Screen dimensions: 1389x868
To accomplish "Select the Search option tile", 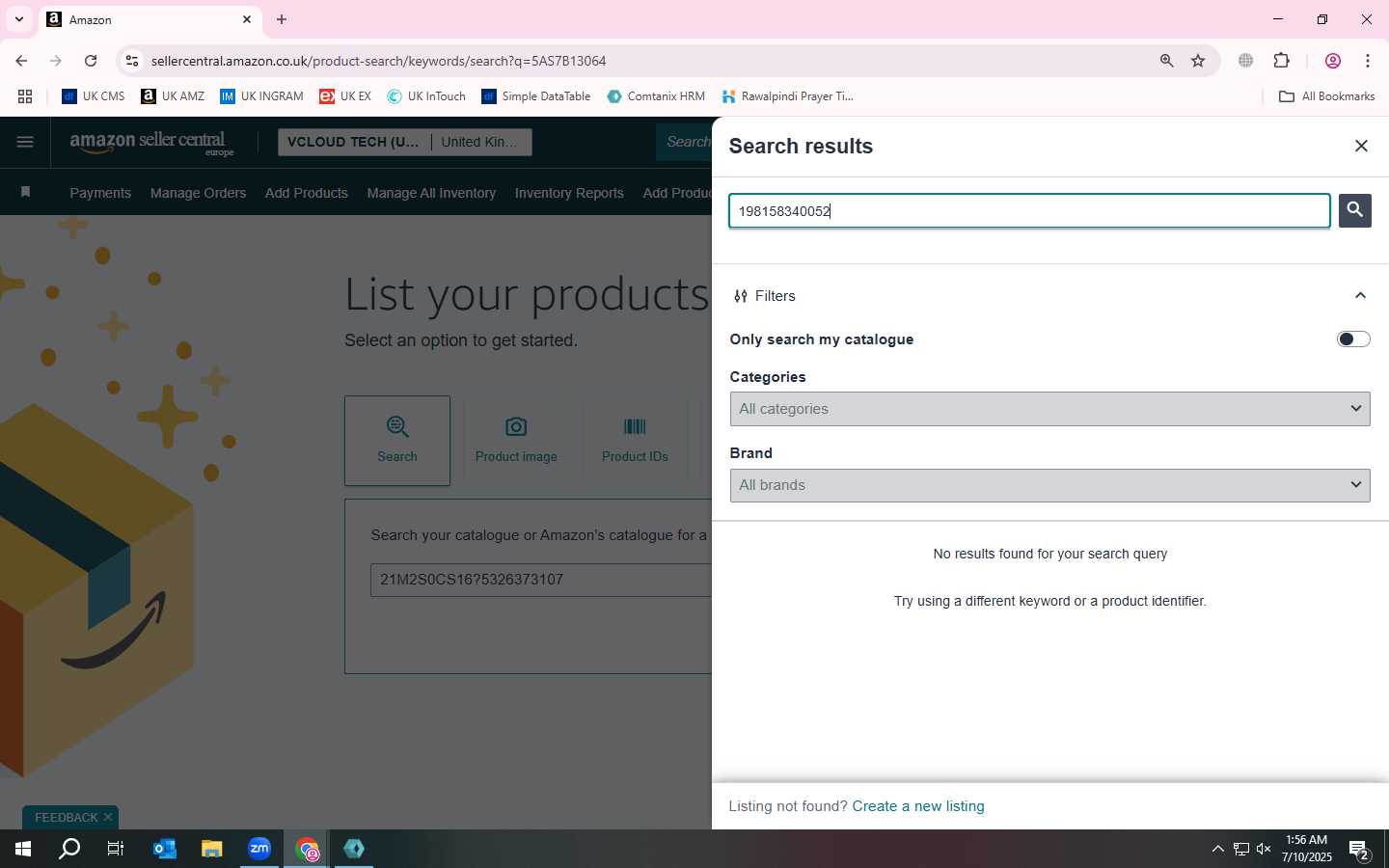I will (397, 441).
